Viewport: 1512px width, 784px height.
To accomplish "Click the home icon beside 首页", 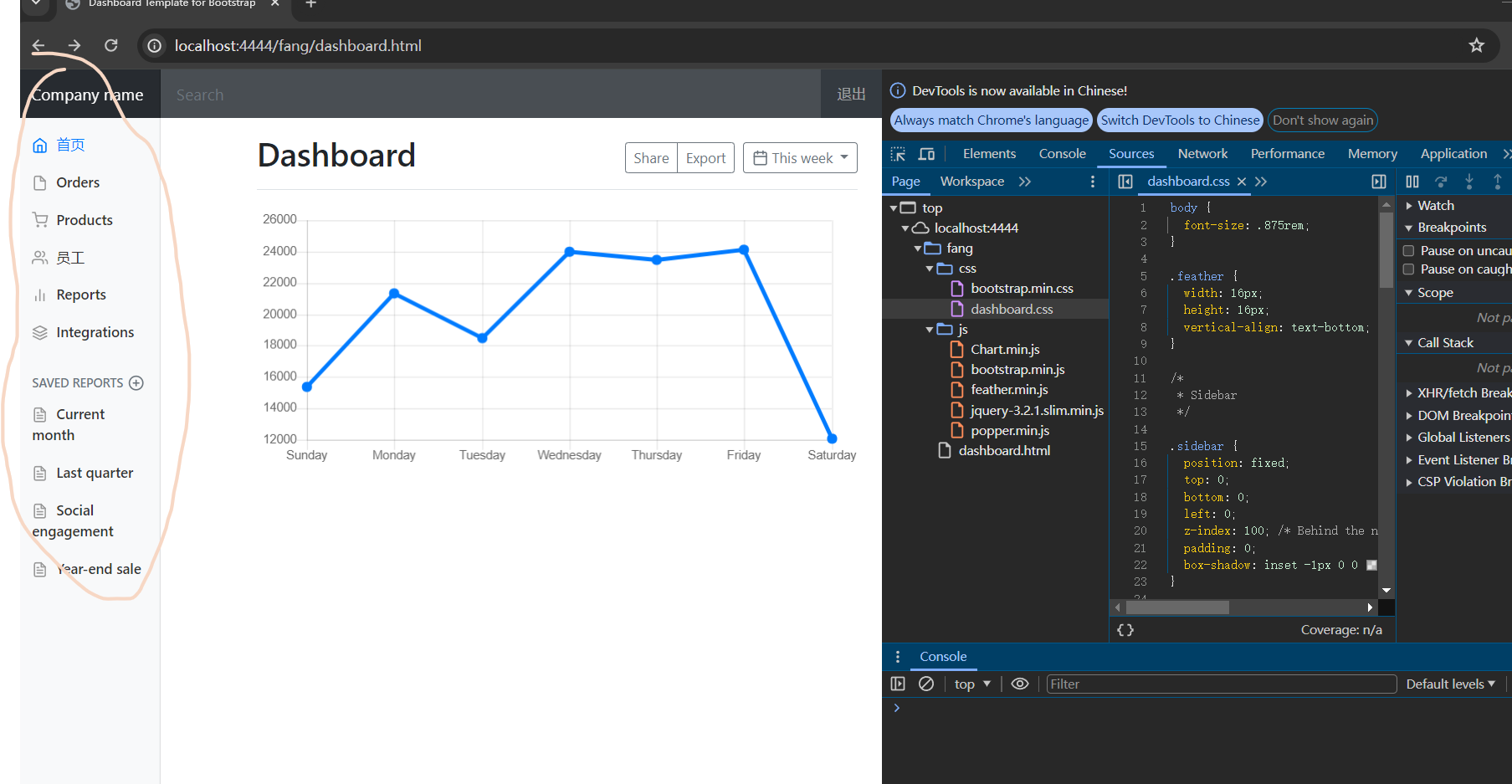I will 39,146.
